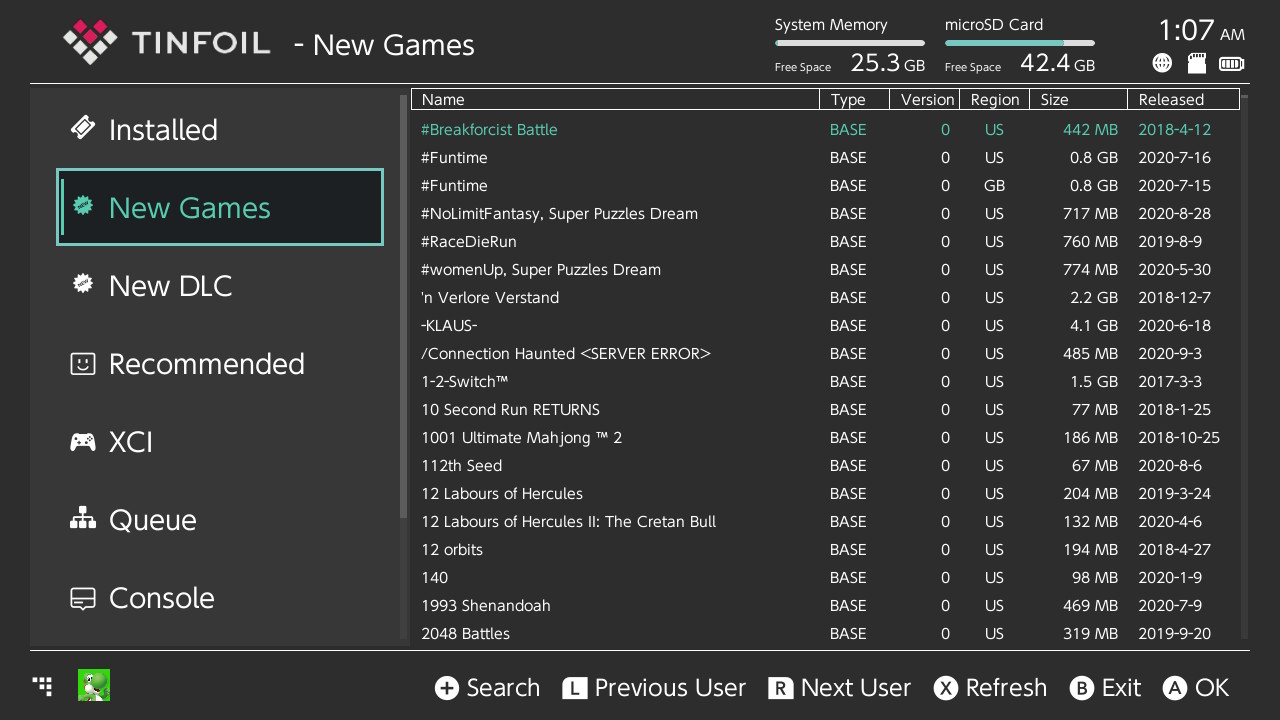Select the 112th Seed game row

[x=826, y=465]
